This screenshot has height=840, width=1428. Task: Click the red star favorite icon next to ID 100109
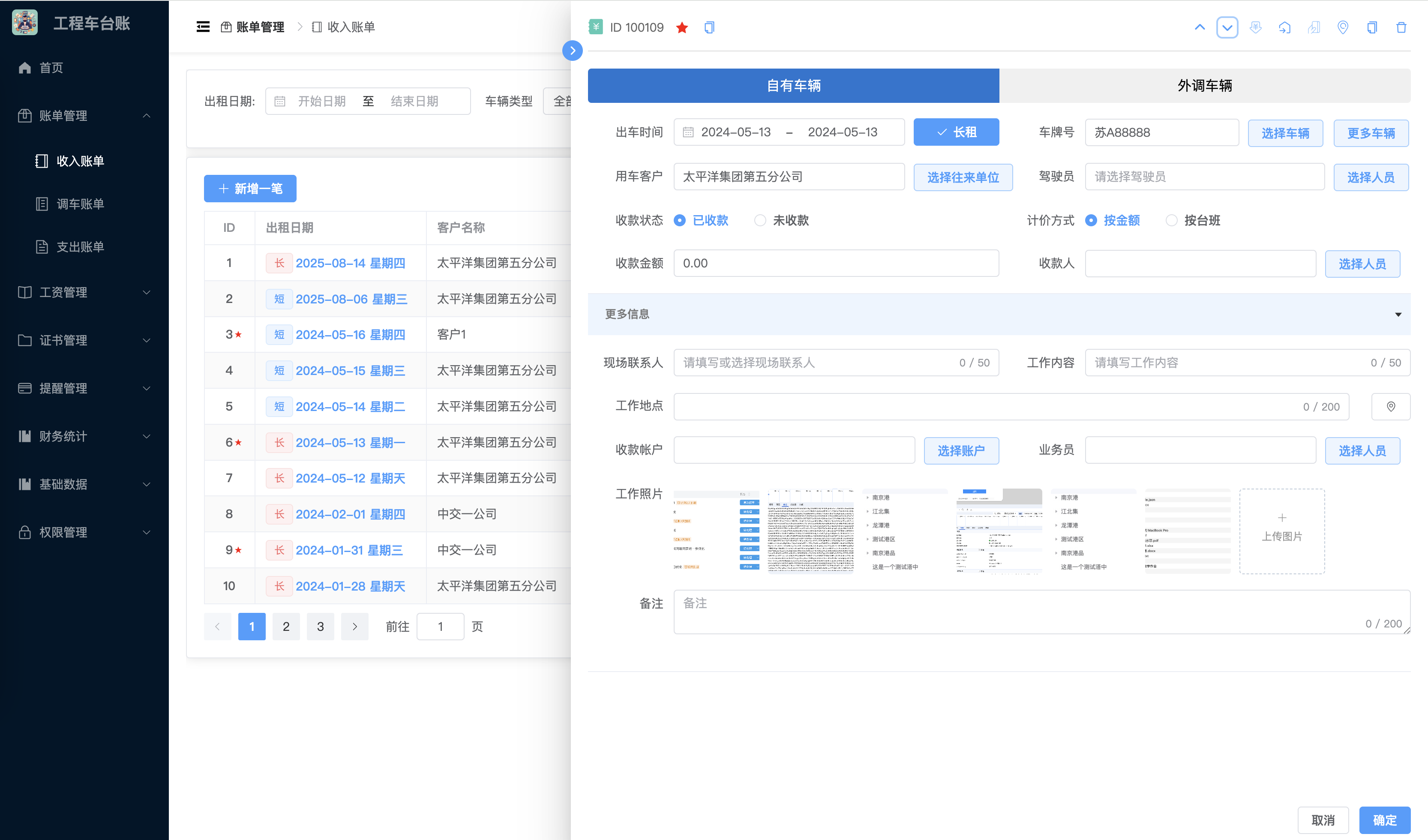point(682,27)
